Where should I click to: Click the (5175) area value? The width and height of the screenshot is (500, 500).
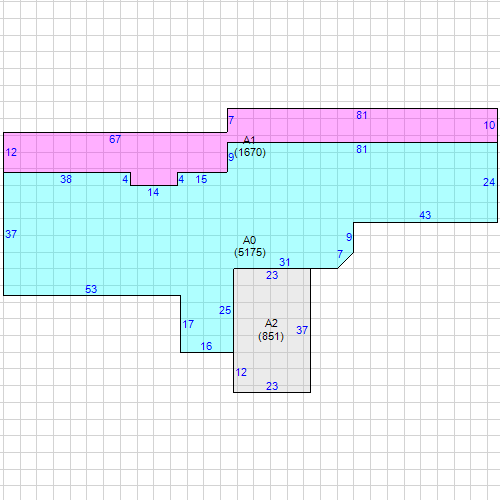click(250, 252)
